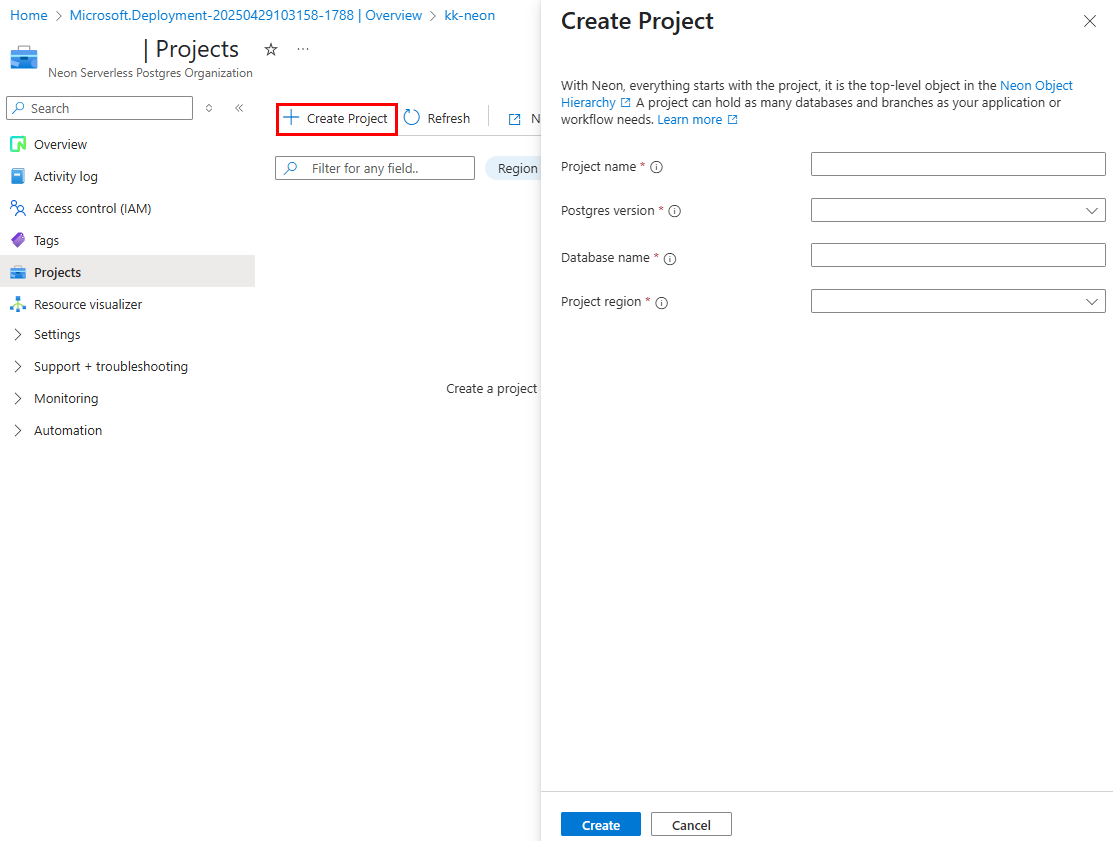This screenshot has width=1113, height=841.
Task: Open kk-neon from the breadcrumb
Action: 469,15
